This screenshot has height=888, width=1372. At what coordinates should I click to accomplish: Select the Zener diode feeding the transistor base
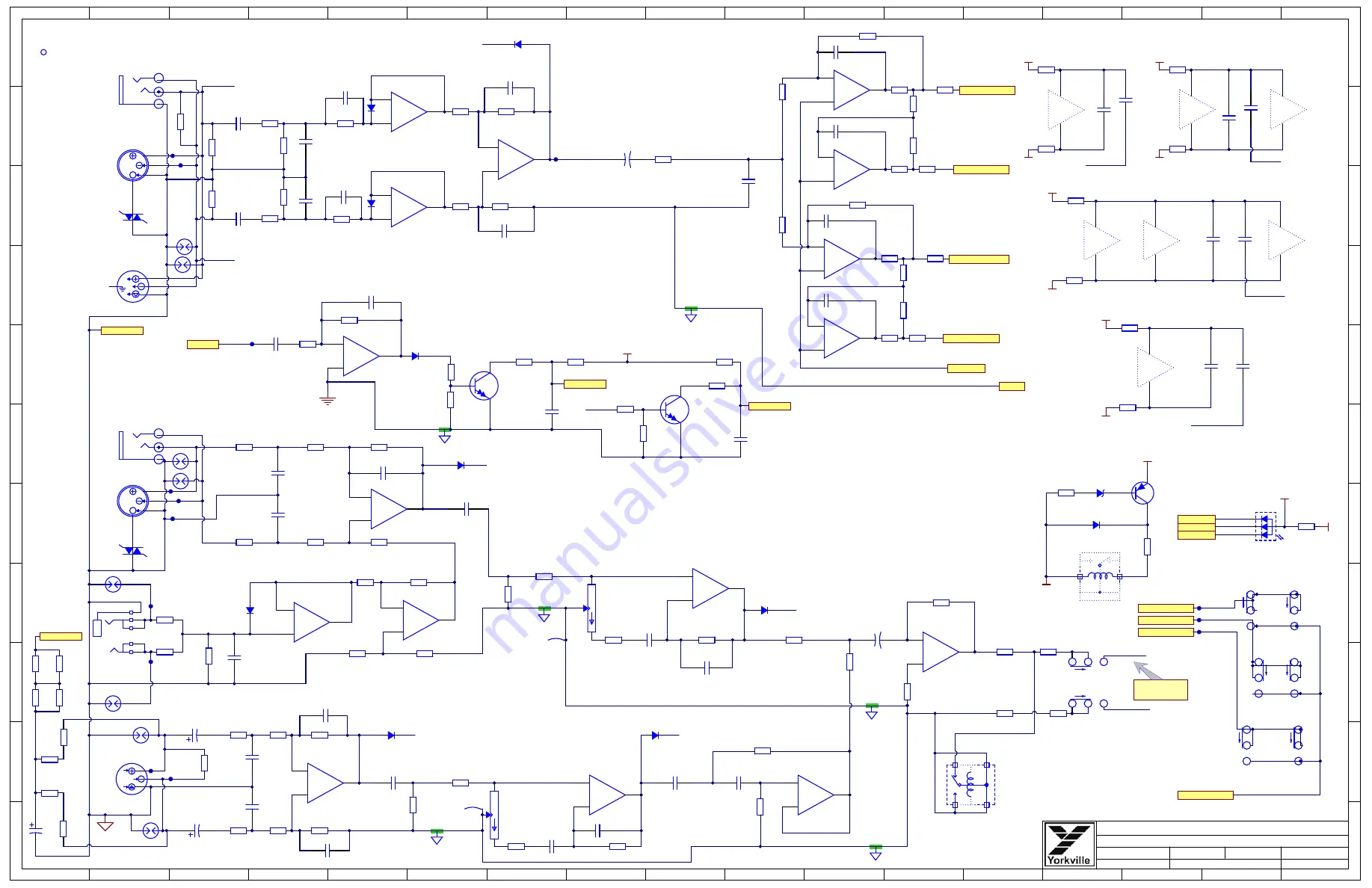point(1100,493)
